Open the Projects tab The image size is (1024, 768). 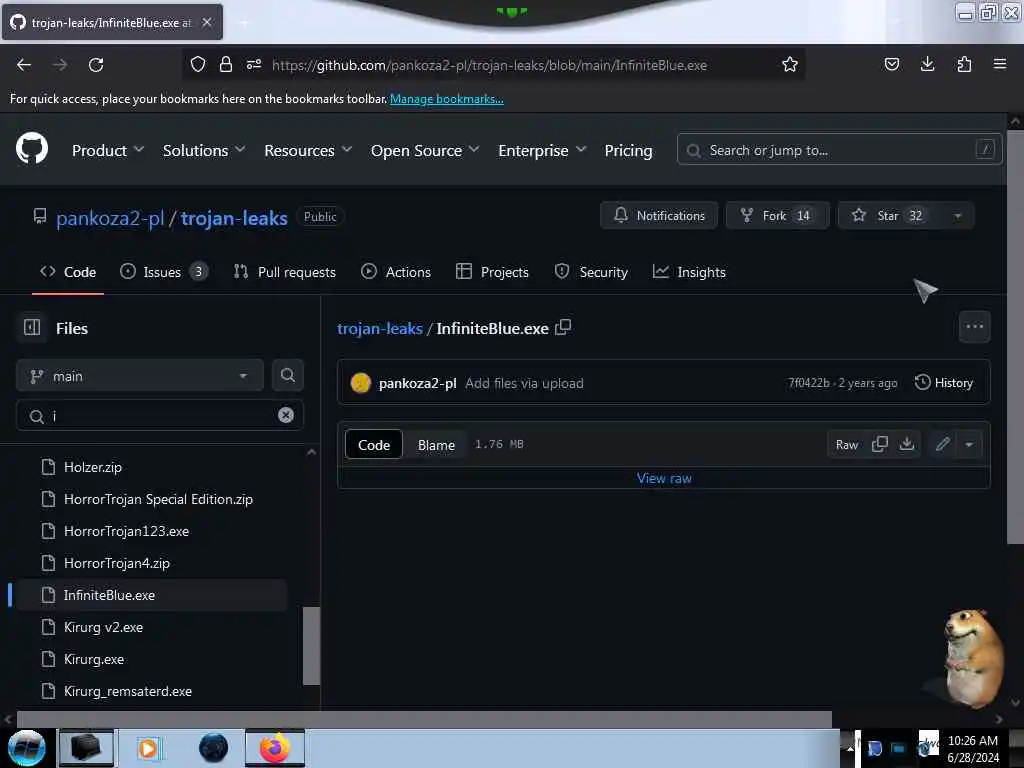[492, 272]
